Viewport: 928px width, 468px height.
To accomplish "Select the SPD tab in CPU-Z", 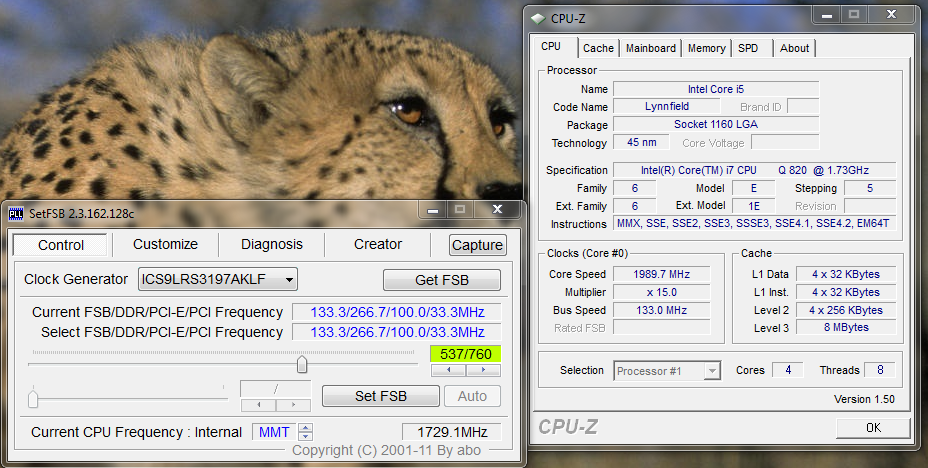I will pyautogui.click(x=748, y=48).
